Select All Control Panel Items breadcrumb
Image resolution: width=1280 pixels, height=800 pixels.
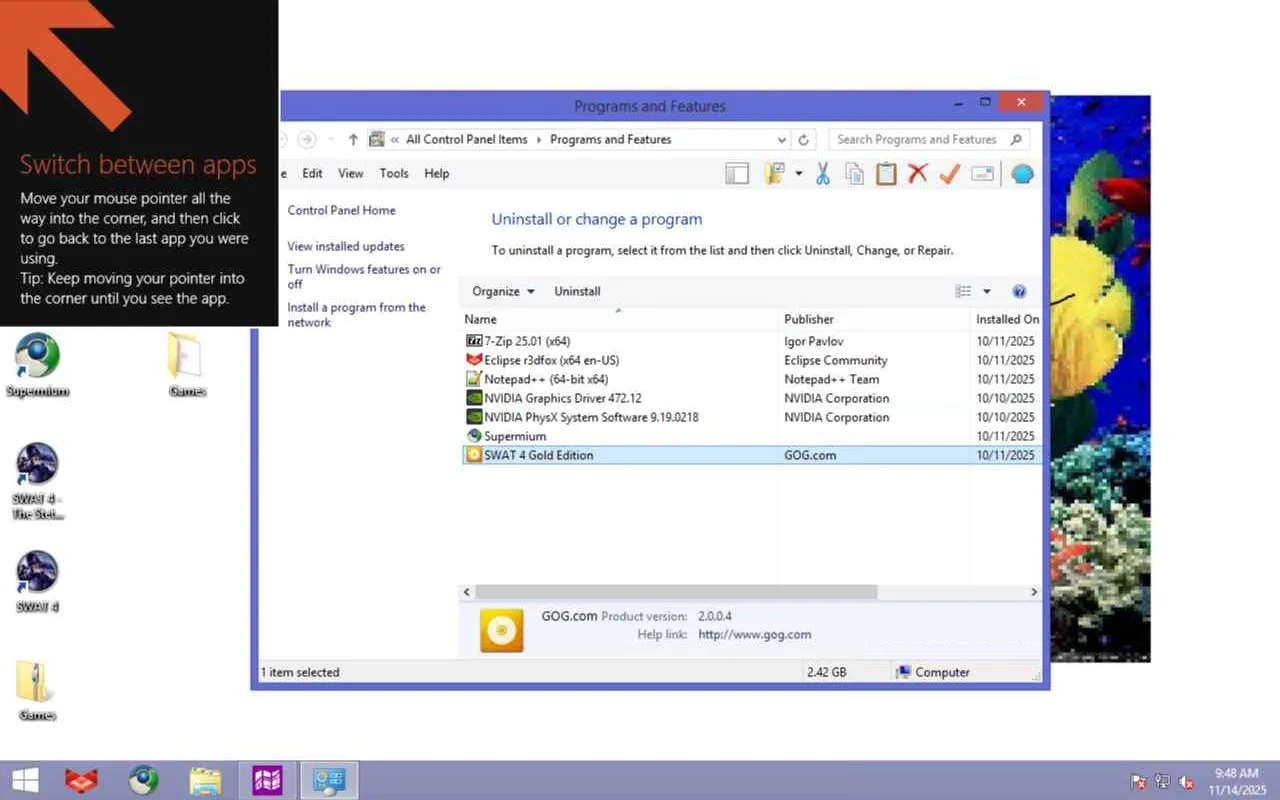466,140
